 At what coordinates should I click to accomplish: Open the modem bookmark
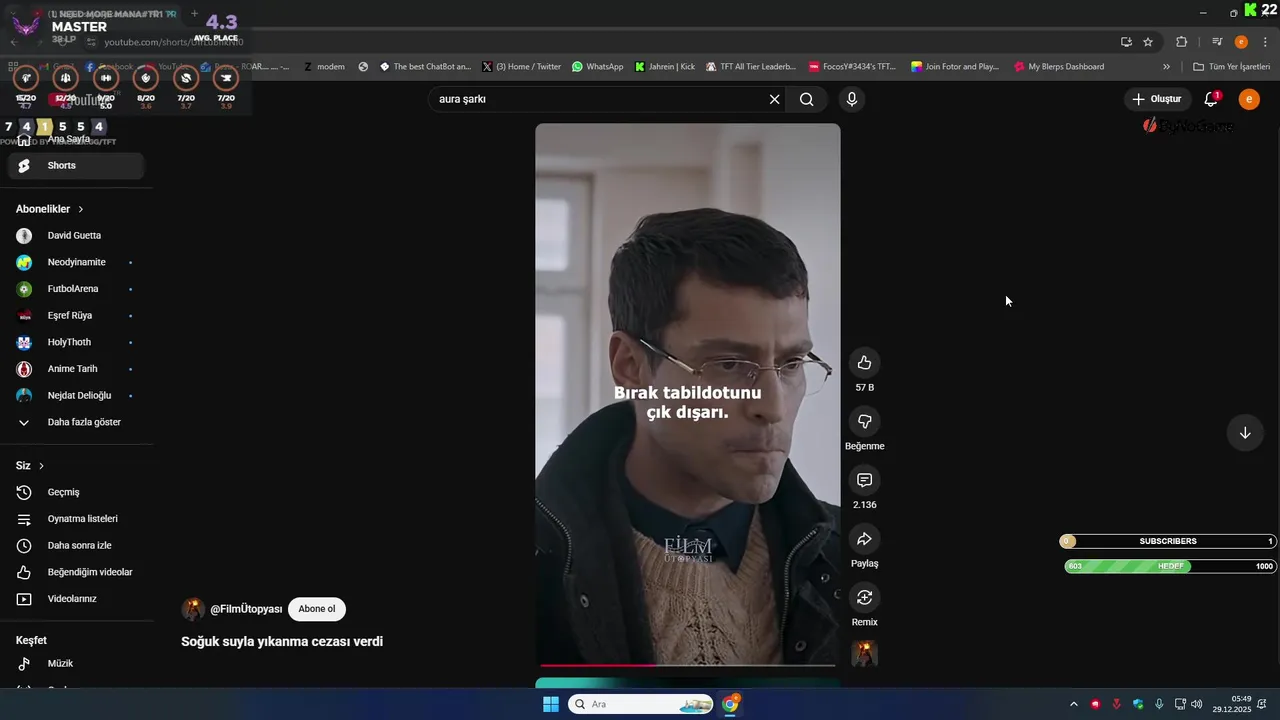point(324,67)
